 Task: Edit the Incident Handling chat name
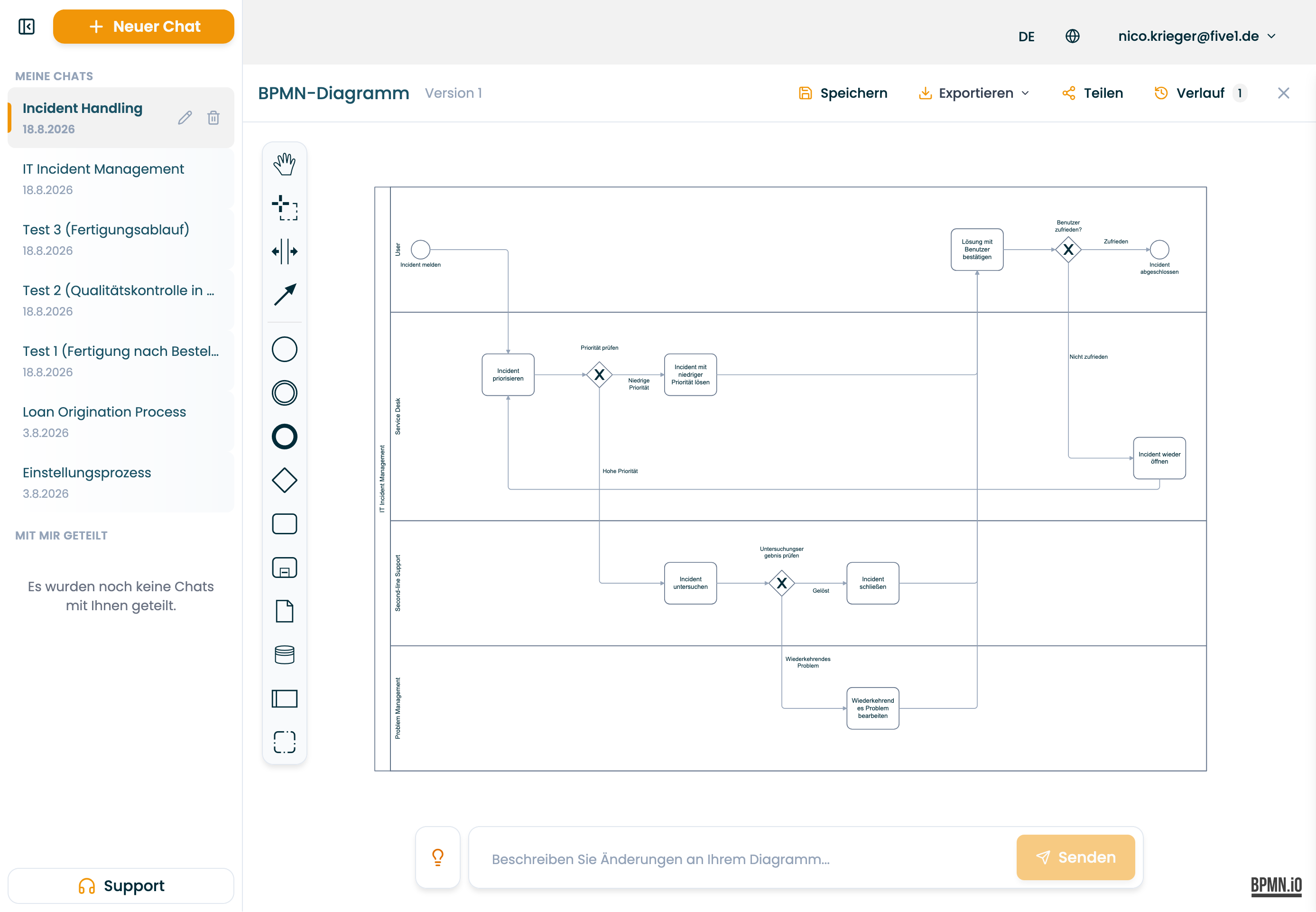click(185, 118)
